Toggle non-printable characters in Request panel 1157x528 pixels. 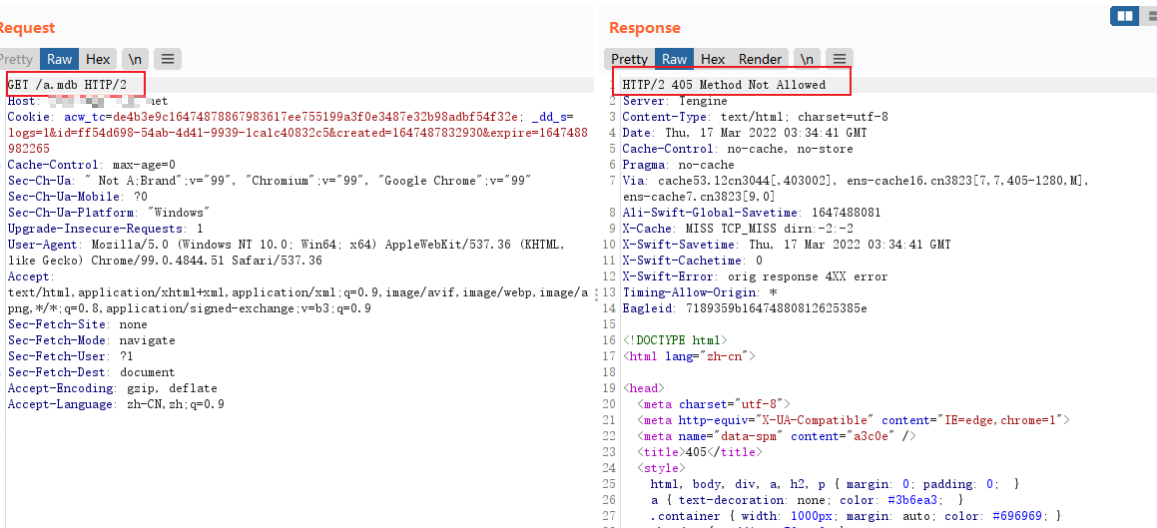(134, 59)
